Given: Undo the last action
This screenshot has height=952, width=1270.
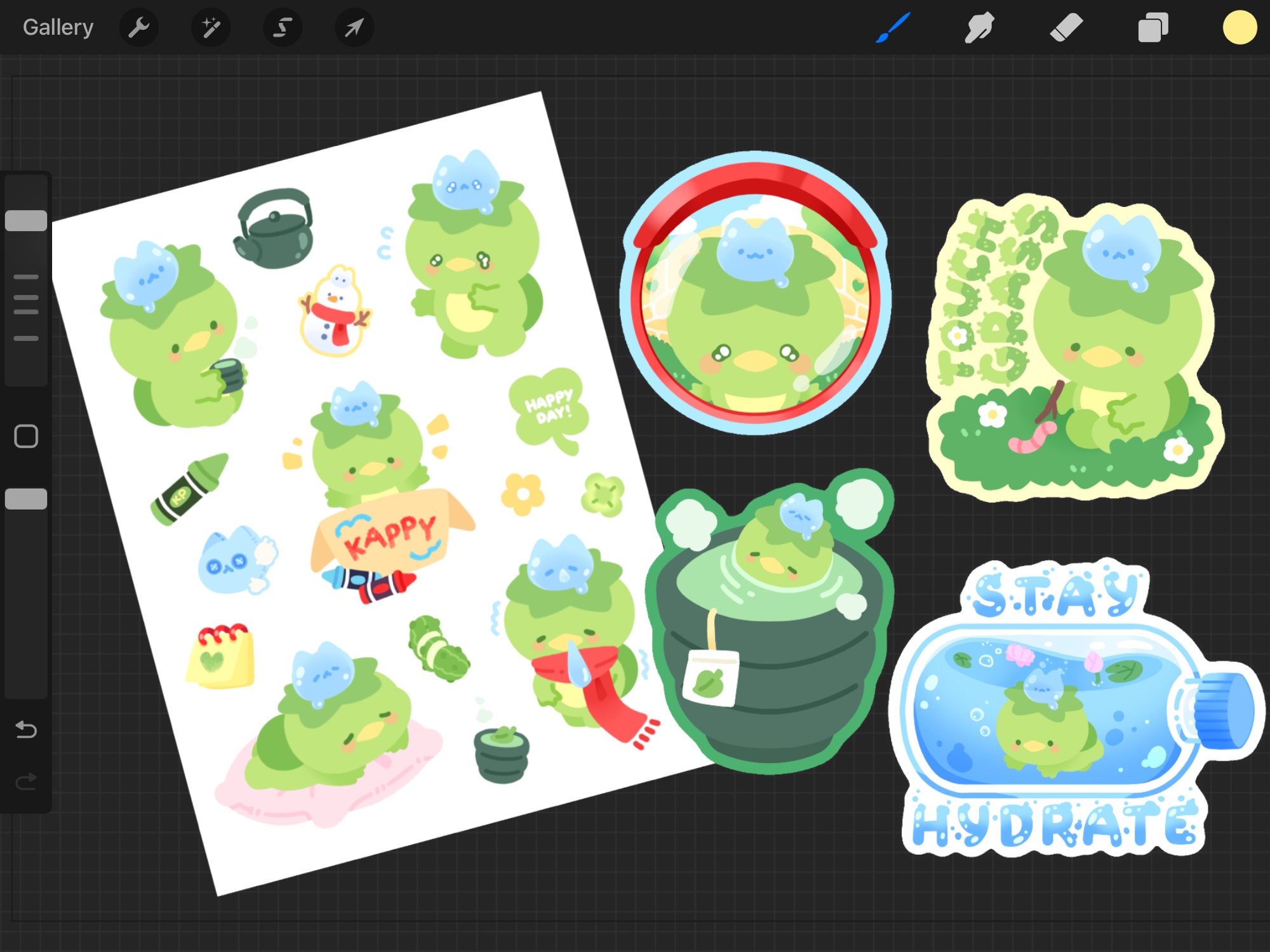Looking at the screenshot, I should pos(26,729).
